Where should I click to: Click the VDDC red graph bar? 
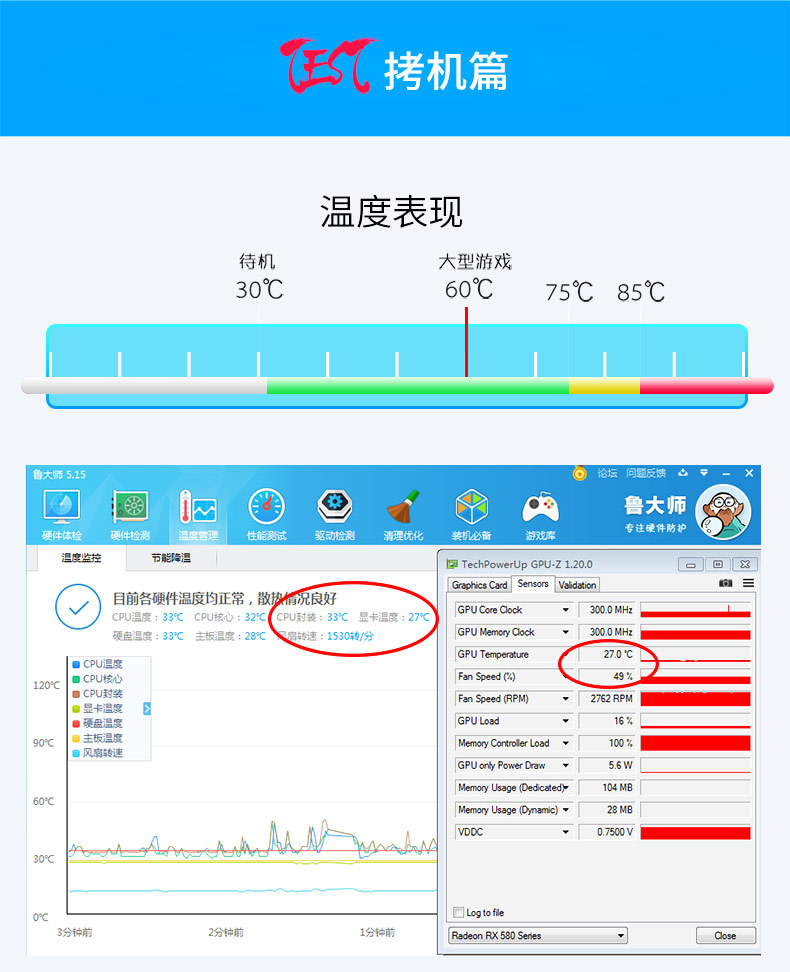click(695, 832)
